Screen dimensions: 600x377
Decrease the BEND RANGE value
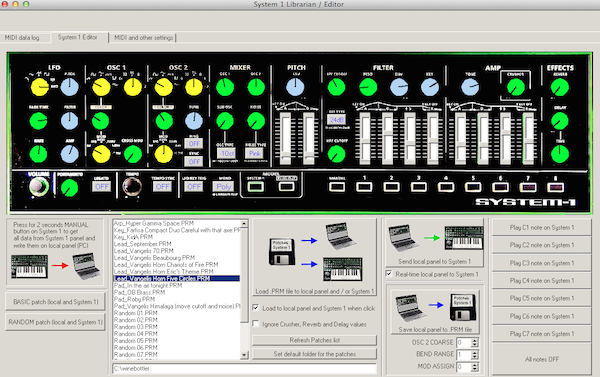tap(474, 357)
